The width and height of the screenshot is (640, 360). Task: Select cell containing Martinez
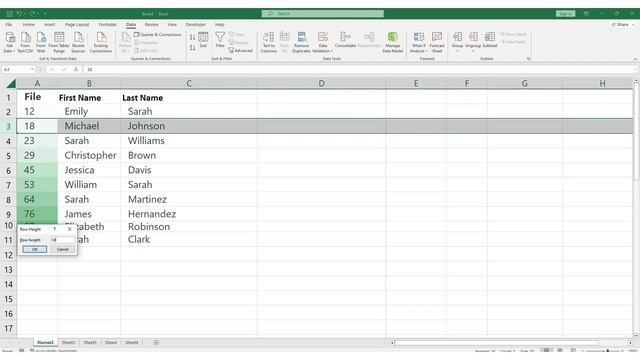(189, 200)
